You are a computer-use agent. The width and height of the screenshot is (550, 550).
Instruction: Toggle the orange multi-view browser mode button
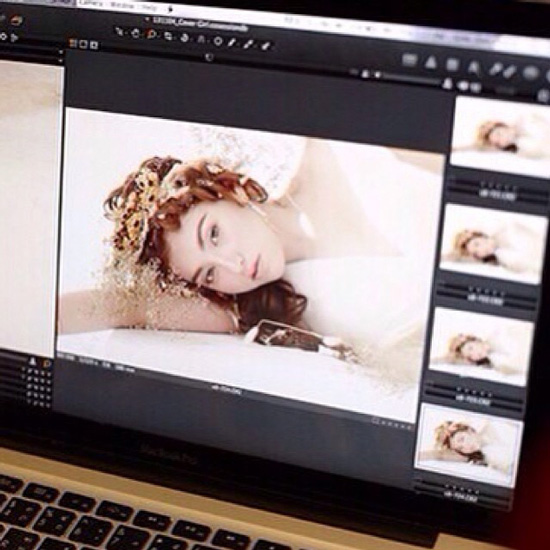[73, 43]
